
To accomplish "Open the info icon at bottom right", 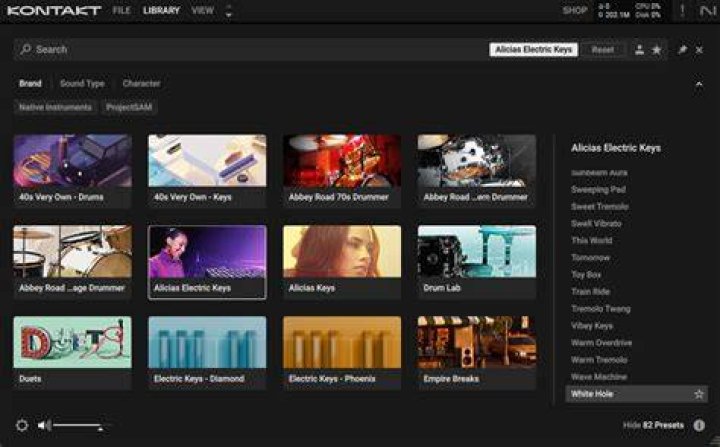I will point(699,425).
